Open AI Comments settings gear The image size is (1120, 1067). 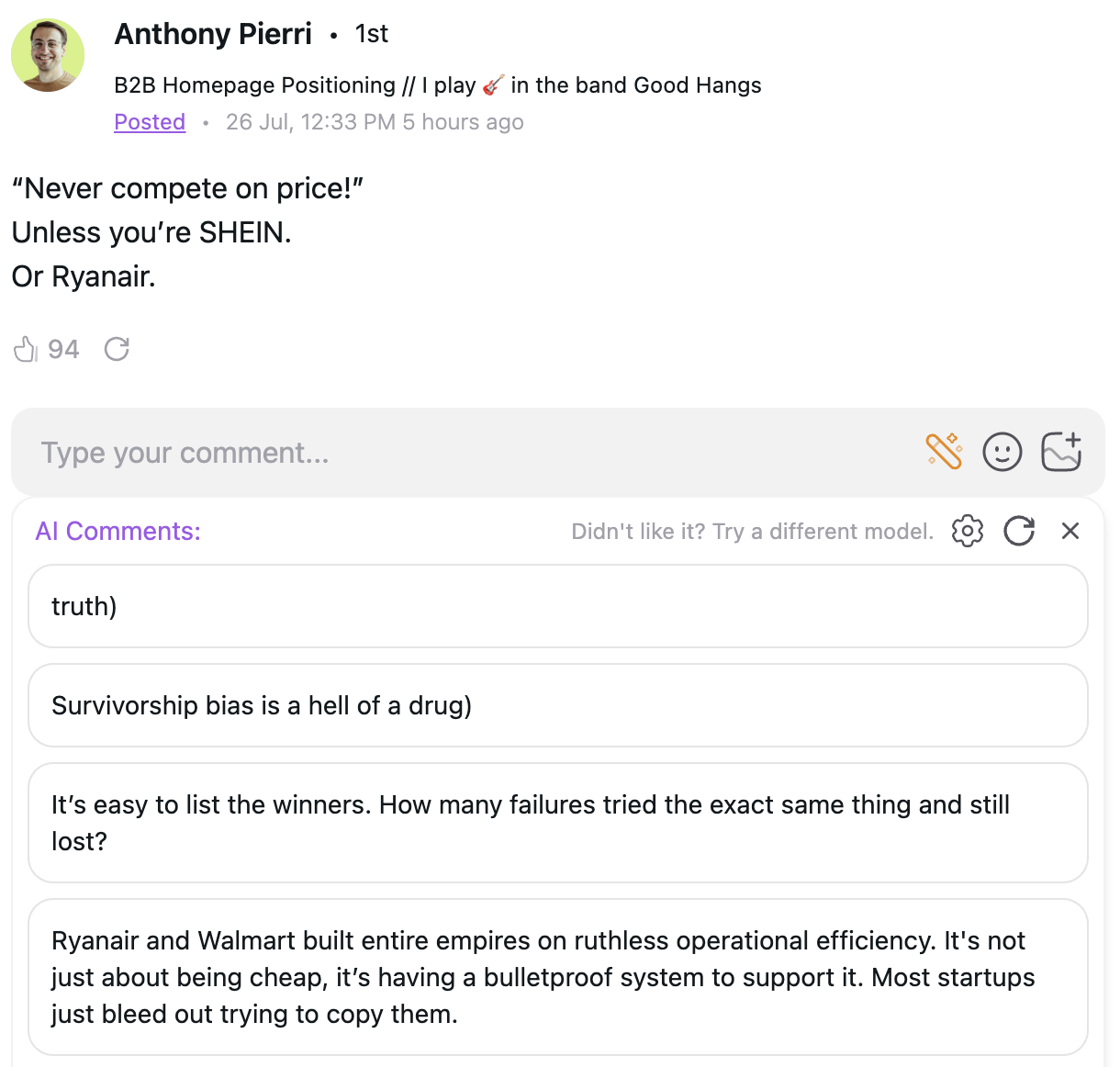point(967,531)
